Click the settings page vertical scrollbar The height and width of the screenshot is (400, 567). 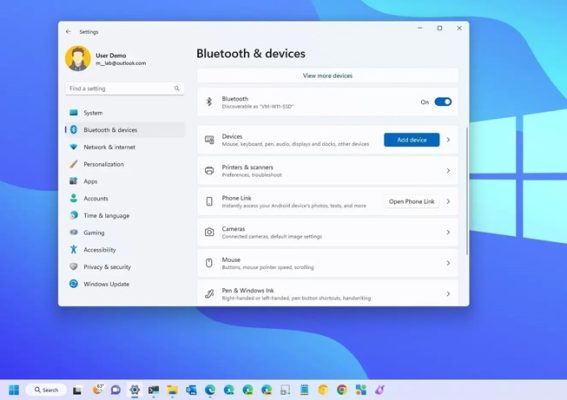[x=467, y=191]
